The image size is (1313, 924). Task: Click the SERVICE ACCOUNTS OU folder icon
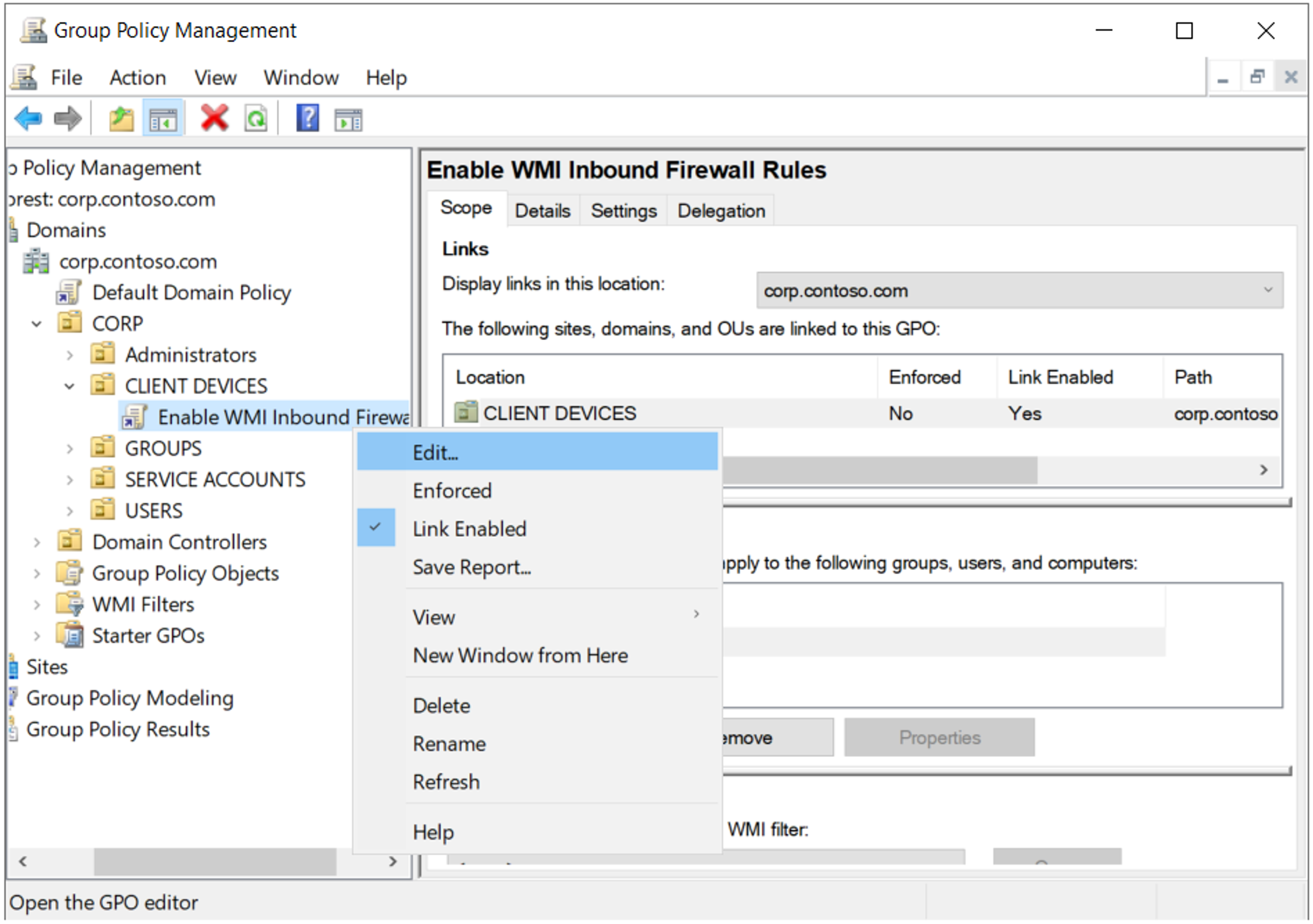103,478
